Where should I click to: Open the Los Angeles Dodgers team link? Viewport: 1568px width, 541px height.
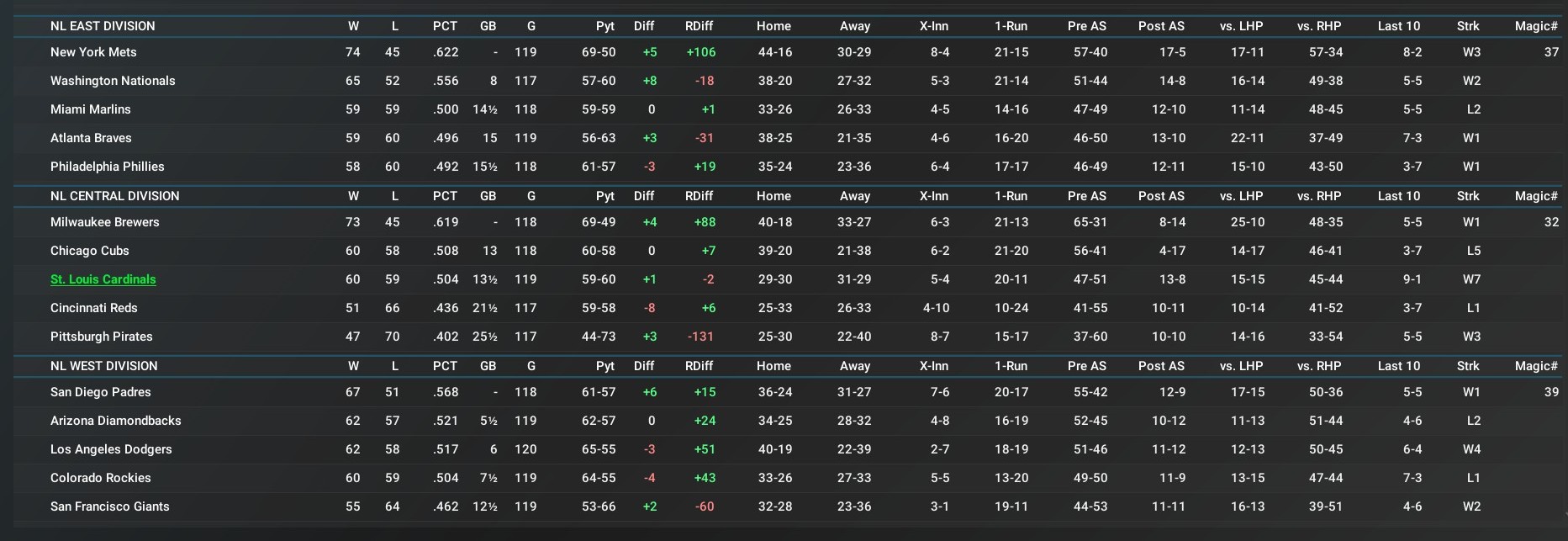point(111,449)
